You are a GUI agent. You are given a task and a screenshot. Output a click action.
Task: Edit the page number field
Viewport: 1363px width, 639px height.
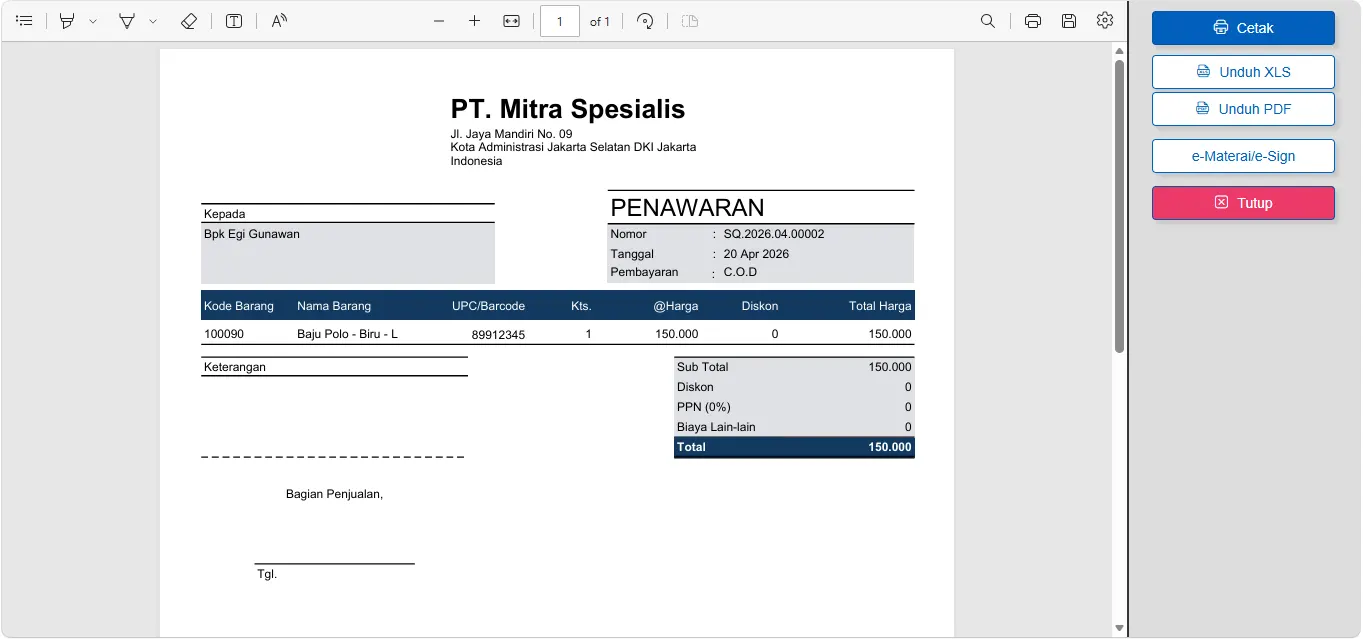point(560,21)
